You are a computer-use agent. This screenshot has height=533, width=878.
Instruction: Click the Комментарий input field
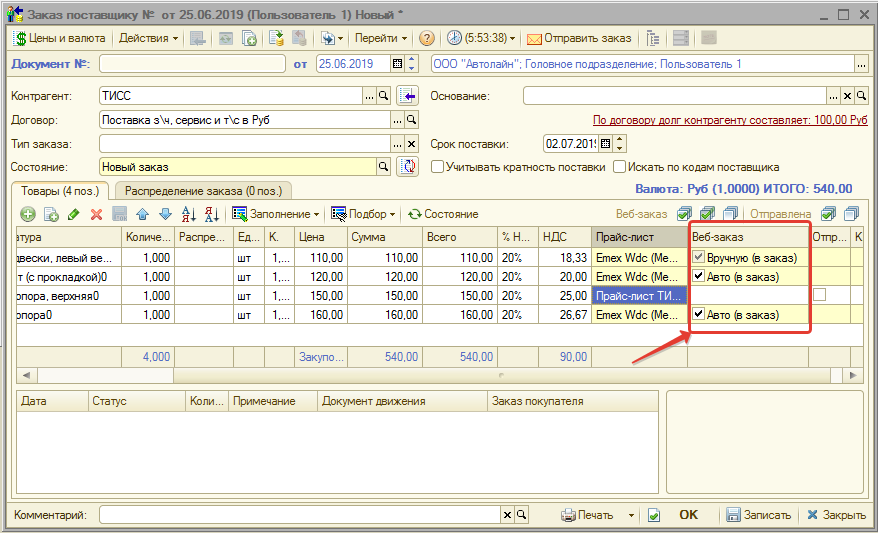(300, 515)
